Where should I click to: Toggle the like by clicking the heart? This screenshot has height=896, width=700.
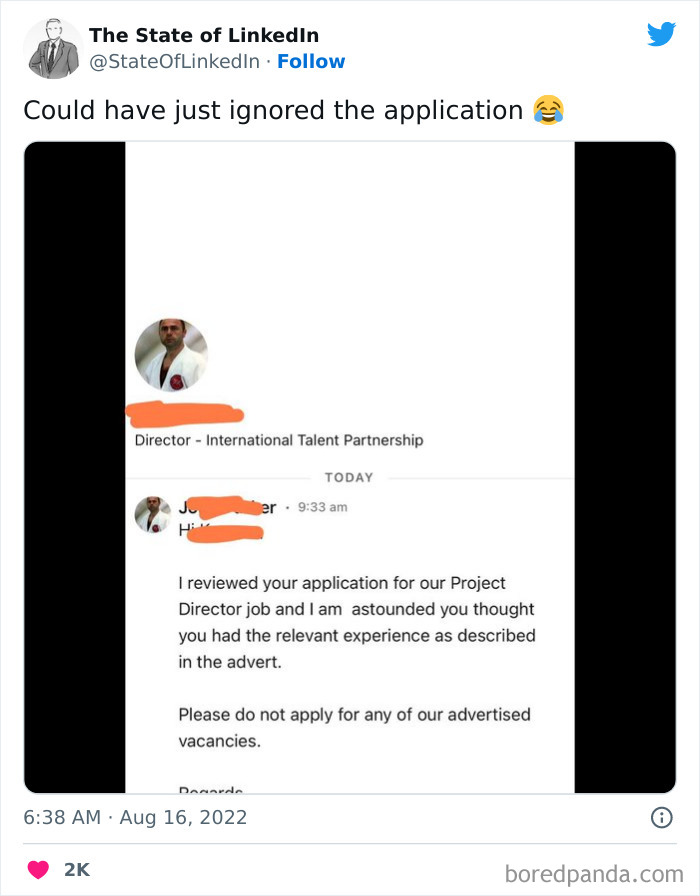38,870
